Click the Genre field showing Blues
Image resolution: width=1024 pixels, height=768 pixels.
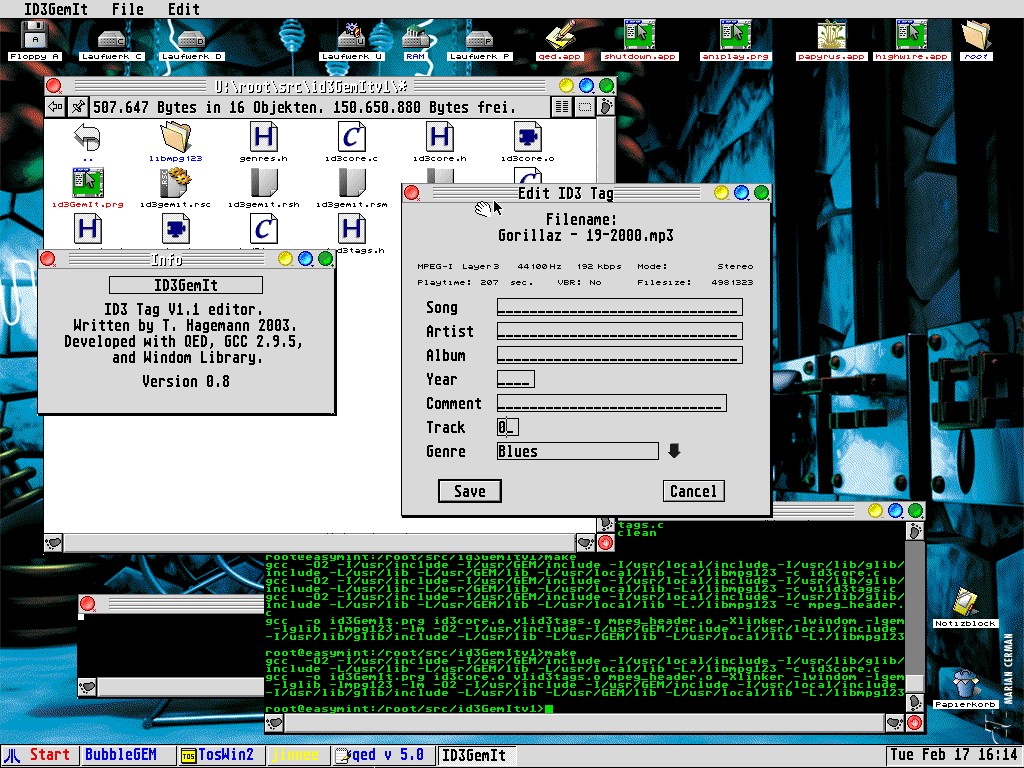pyautogui.click(x=577, y=451)
